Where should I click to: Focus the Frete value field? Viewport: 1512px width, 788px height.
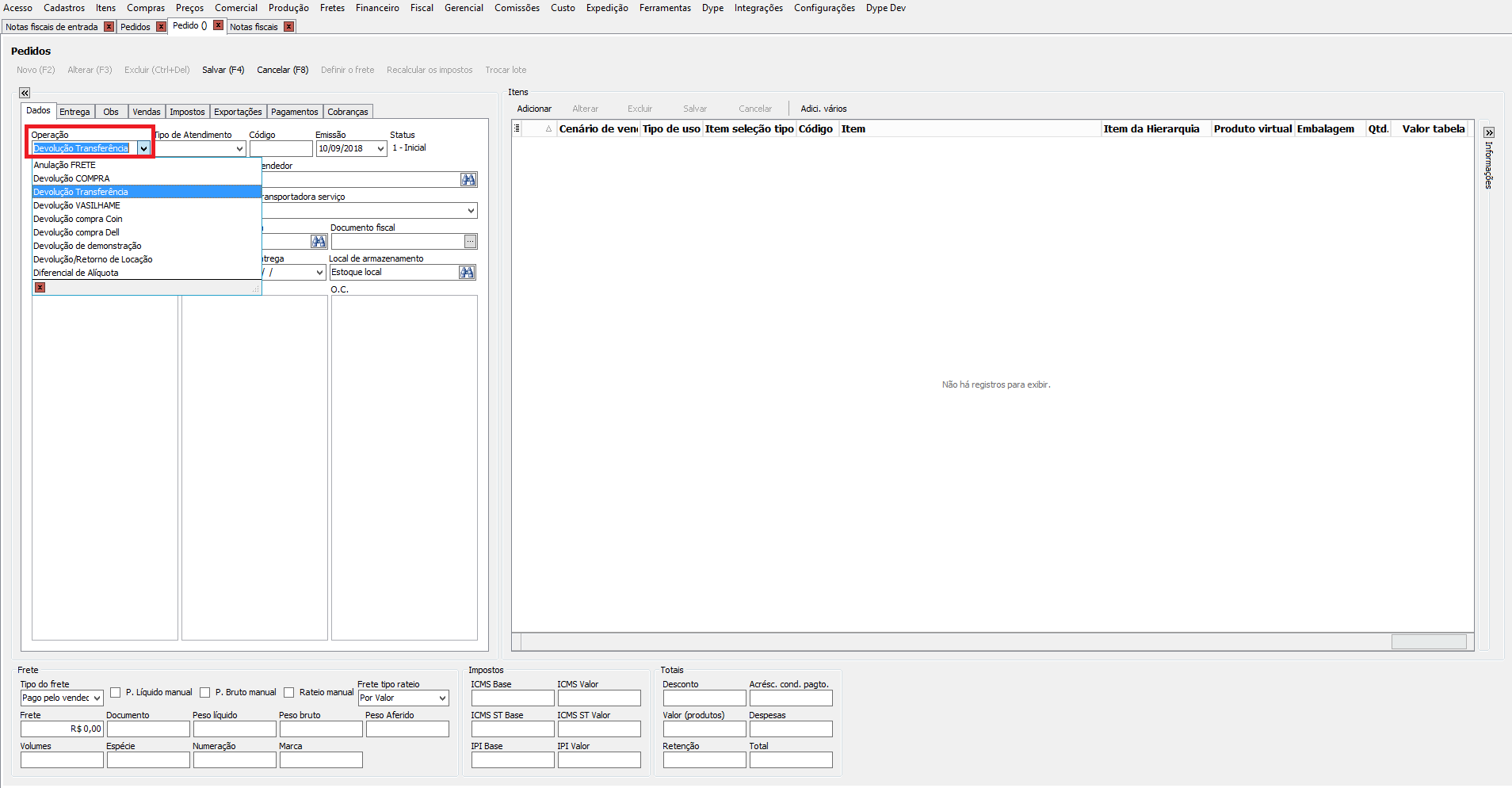point(62,729)
